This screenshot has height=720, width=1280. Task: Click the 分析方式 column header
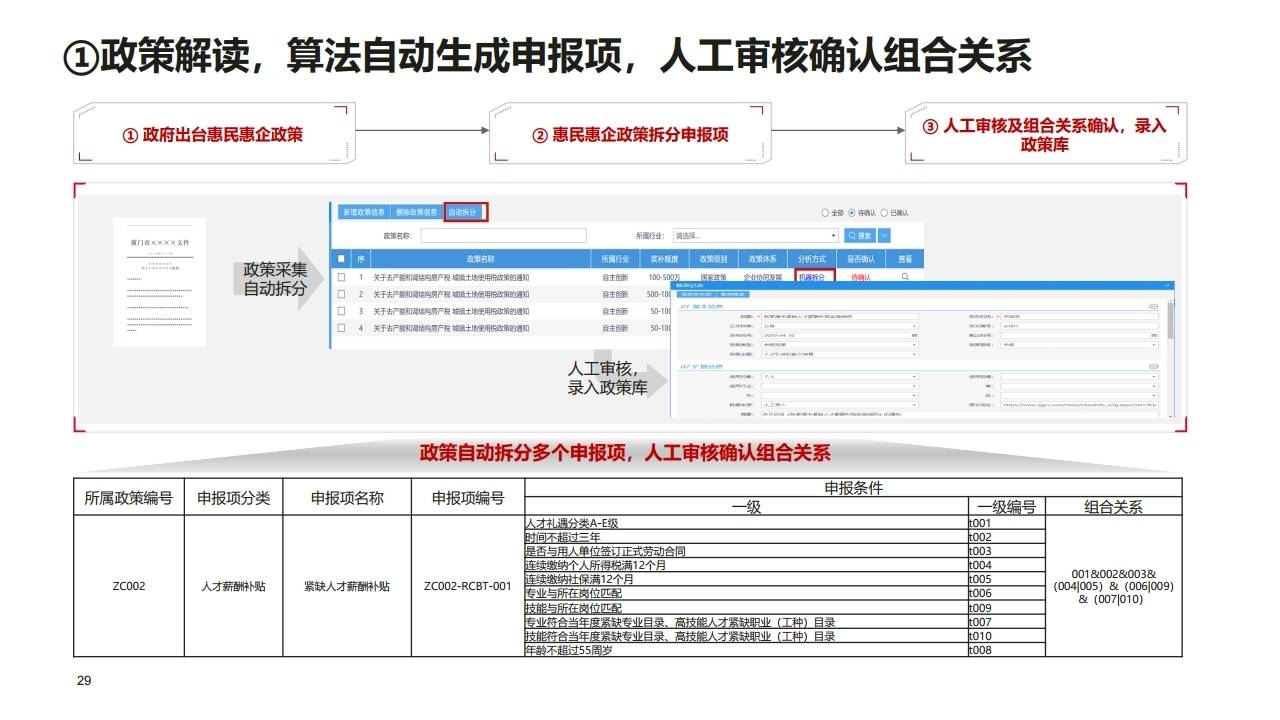pyautogui.click(x=811, y=259)
